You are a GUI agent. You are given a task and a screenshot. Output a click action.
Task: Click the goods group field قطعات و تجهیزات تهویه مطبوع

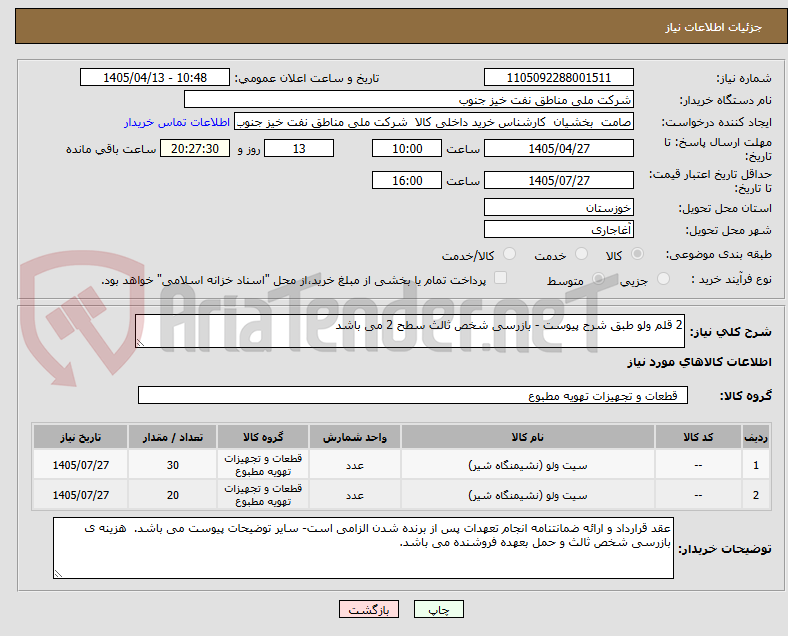point(413,395)
